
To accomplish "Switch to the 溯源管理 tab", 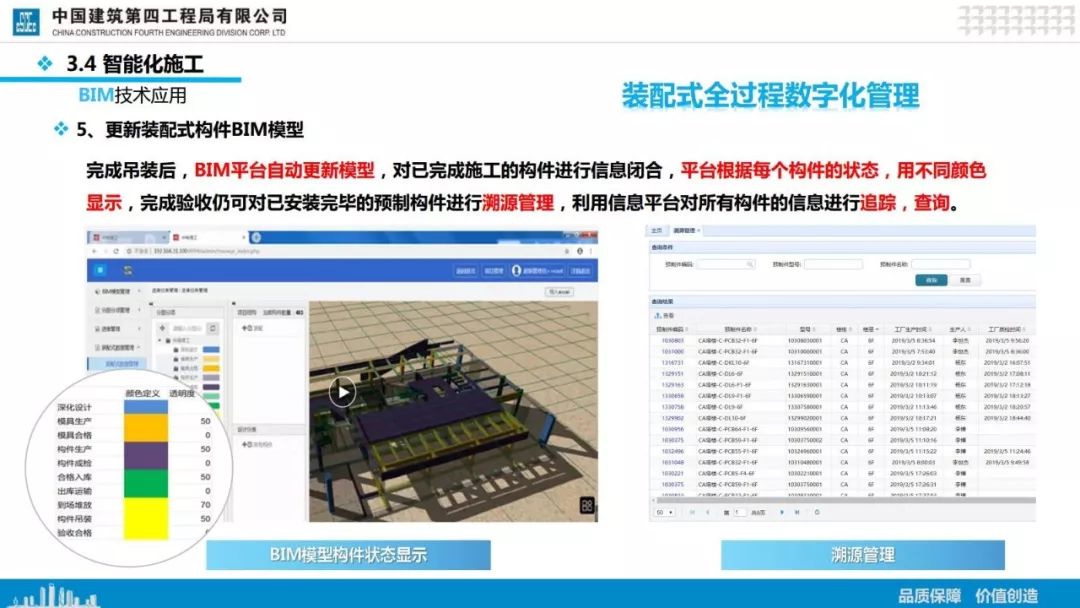I will coord(685,231).
